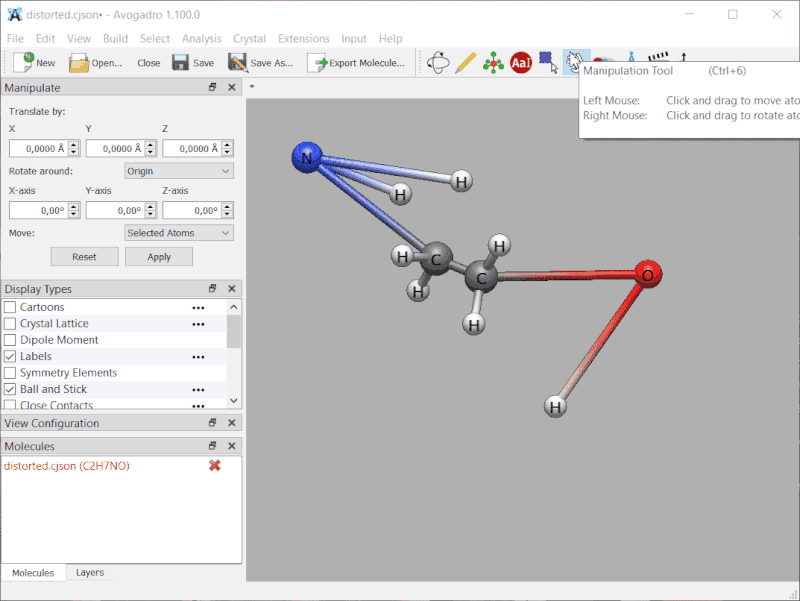
Task: Enable the Symmetry Elements checkbox
Action: [x=10, y=372]
